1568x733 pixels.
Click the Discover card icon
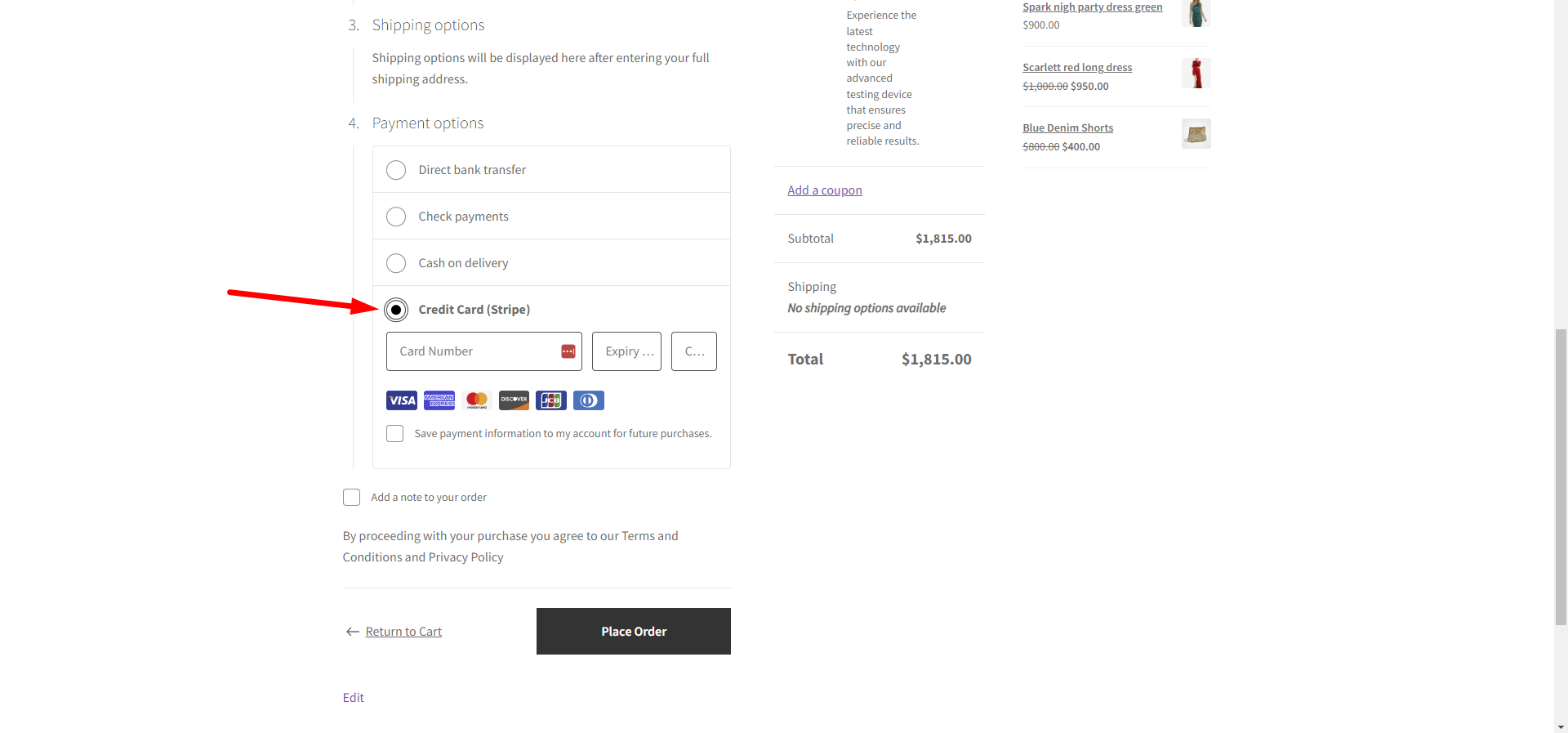[x=514, y=400]
